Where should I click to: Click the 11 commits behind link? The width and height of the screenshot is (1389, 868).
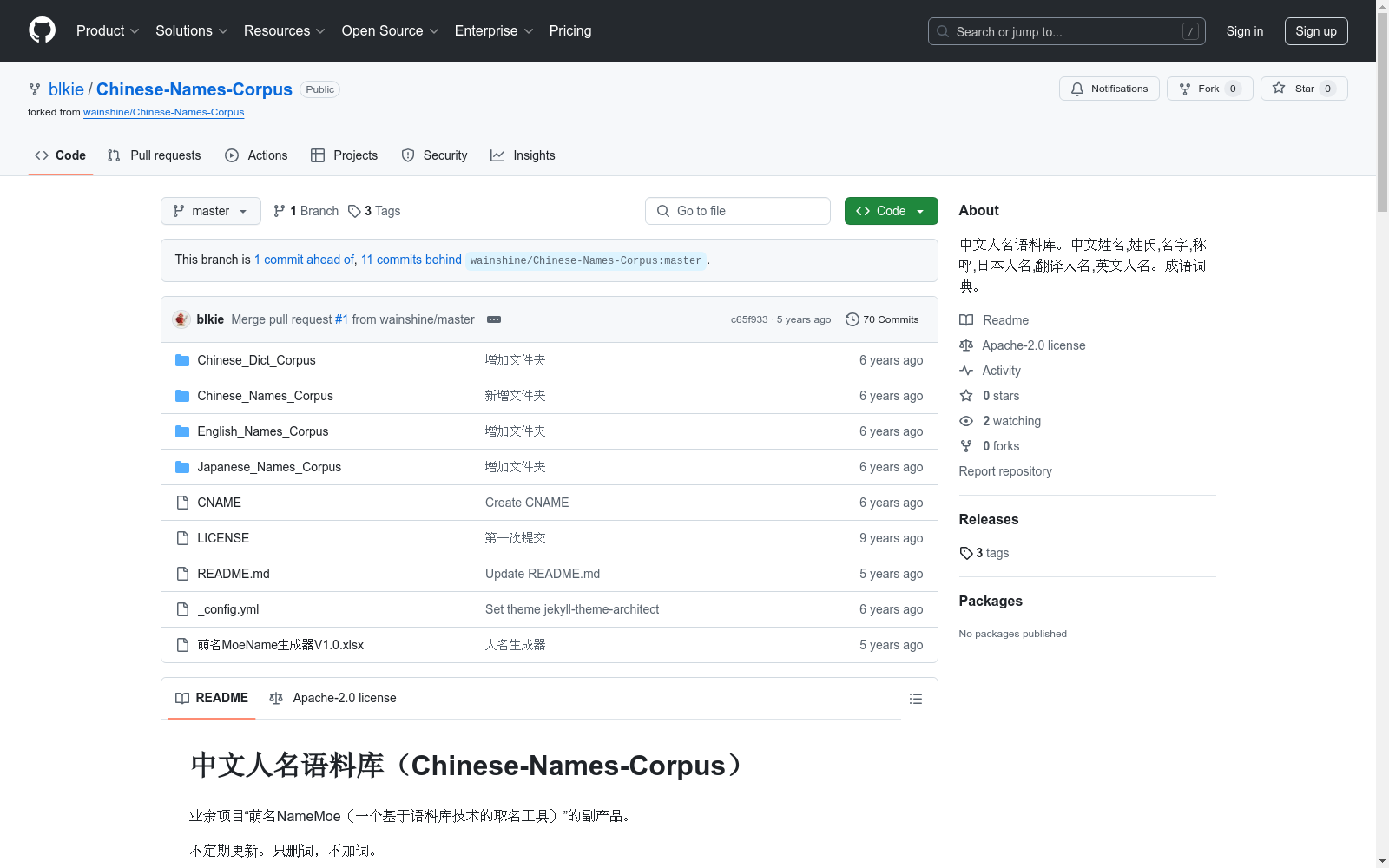(x=411, y=260)
